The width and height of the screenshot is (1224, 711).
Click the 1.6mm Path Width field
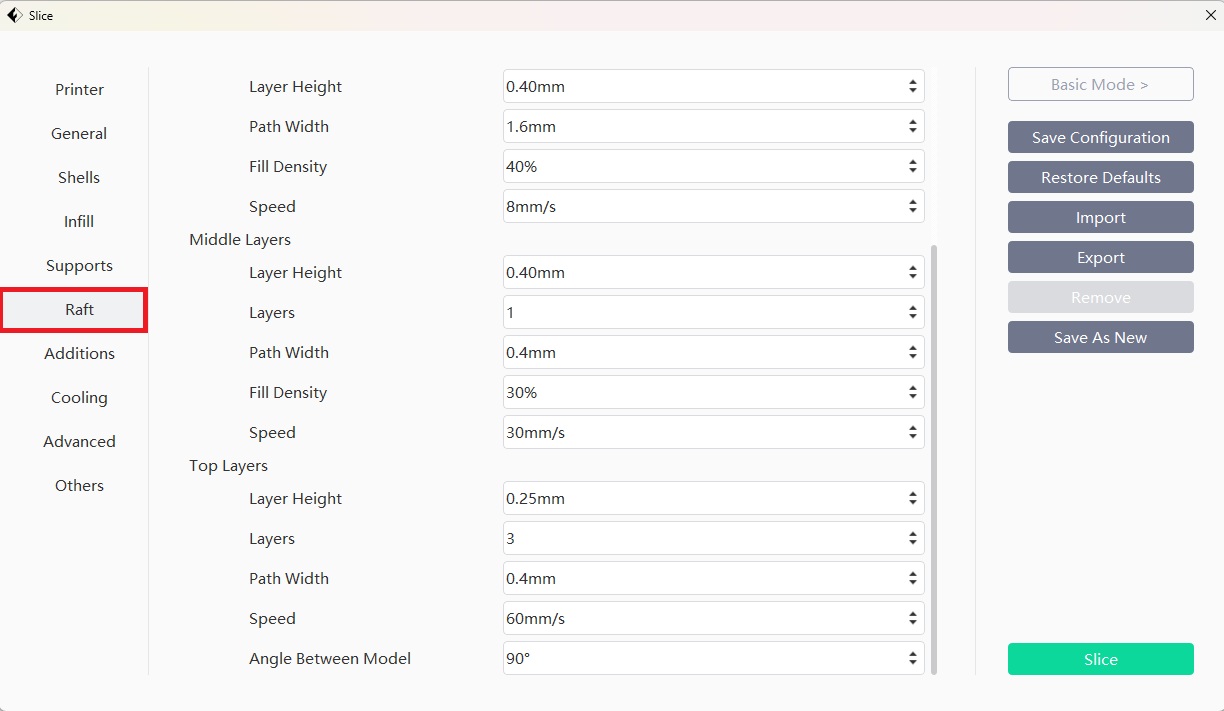click(x=700, y=127)
